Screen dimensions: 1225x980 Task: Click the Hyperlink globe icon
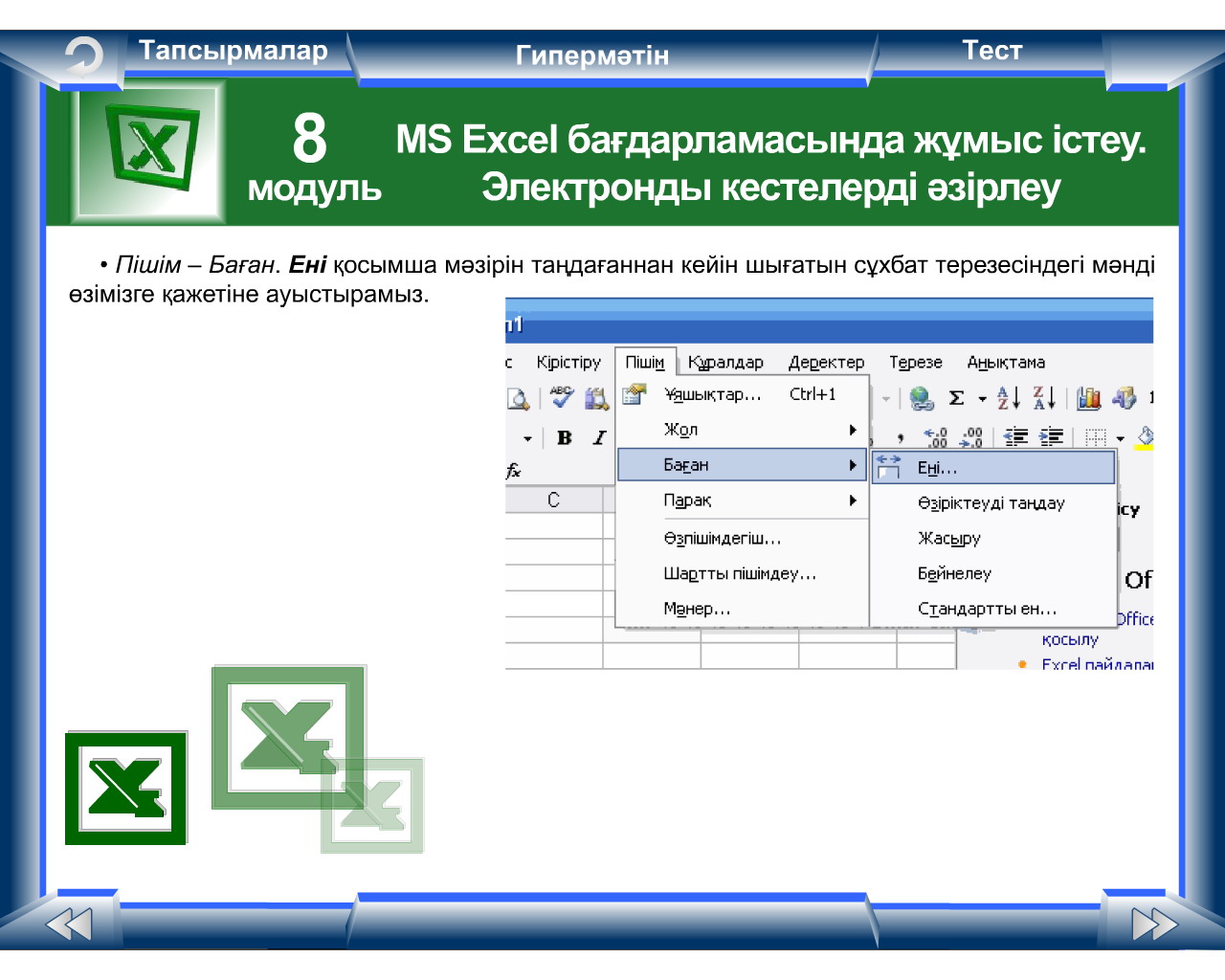pyautogui.click(x=922, y=398)
